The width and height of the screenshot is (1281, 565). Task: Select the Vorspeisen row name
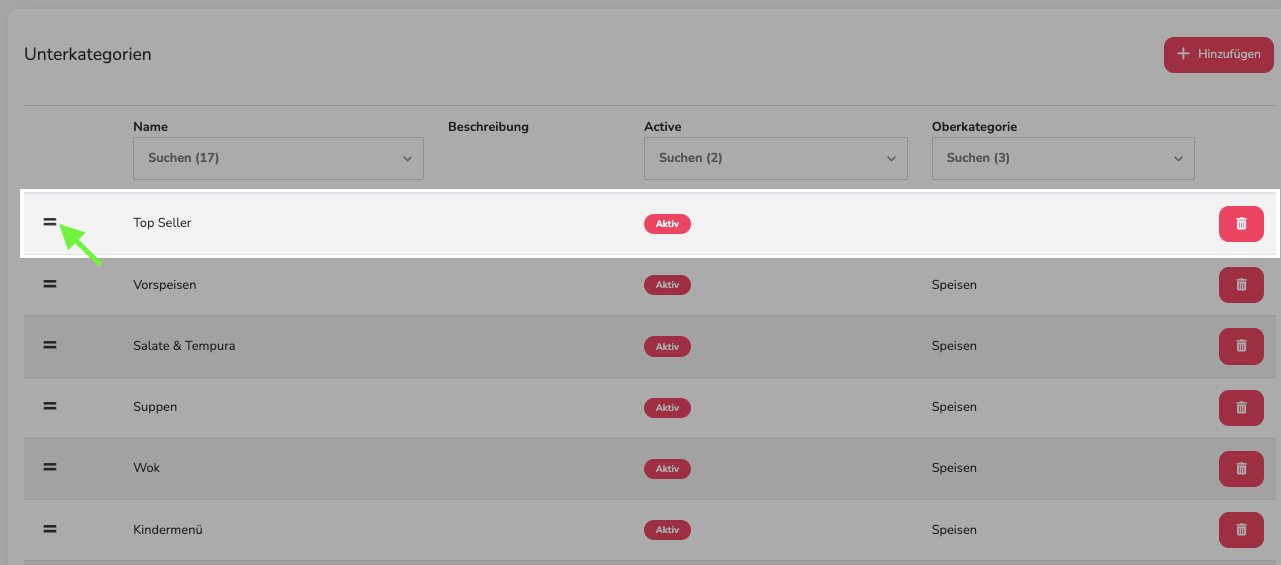point(165,285)
